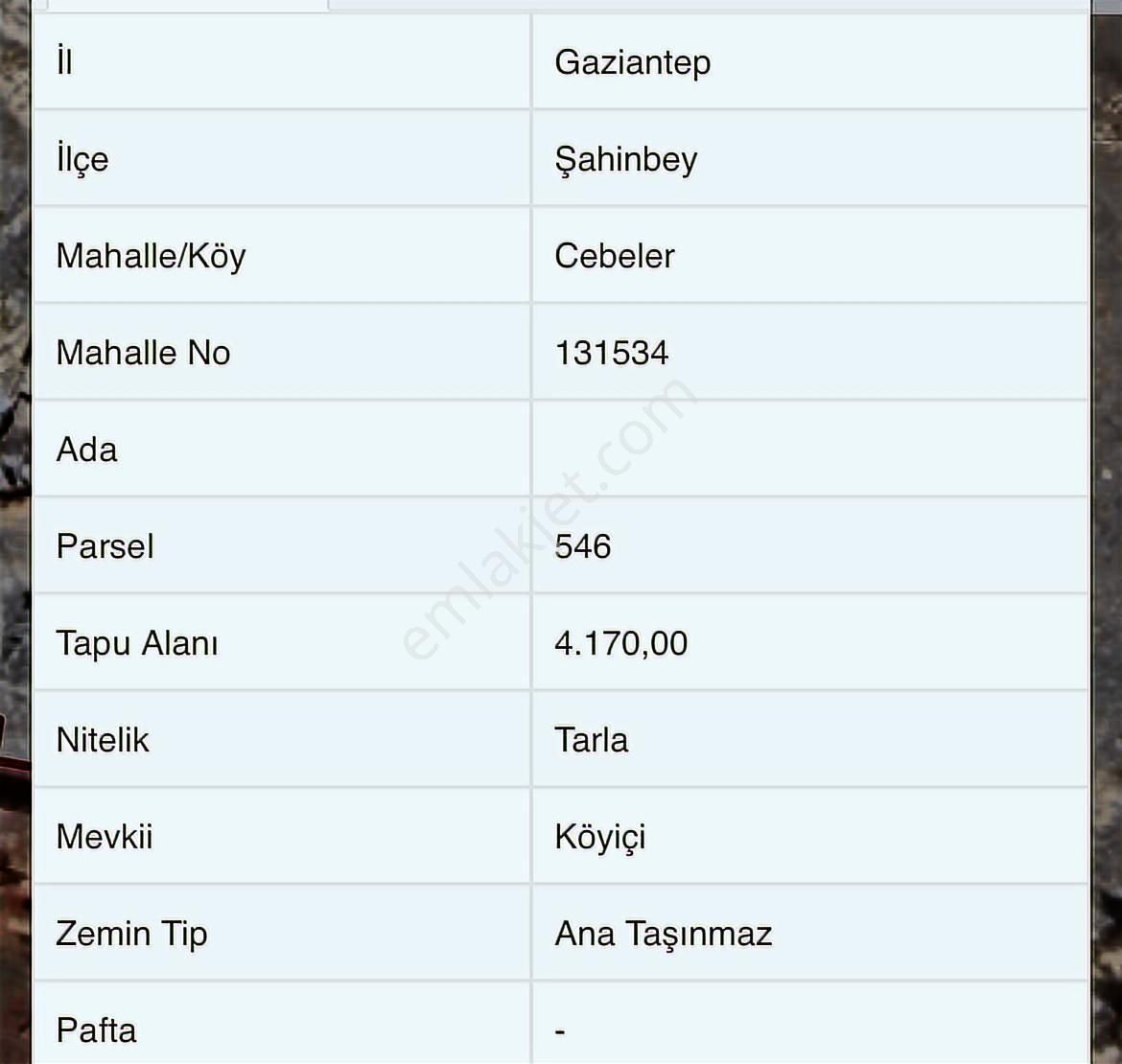
Task: Select the Nitelik row label
Action: (x=104, y=740)
